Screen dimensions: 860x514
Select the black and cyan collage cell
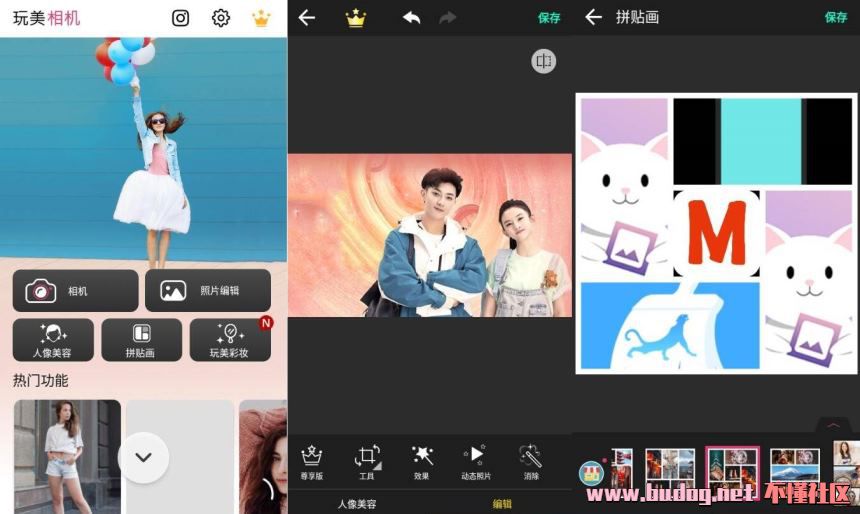click(x=762, y=142)
